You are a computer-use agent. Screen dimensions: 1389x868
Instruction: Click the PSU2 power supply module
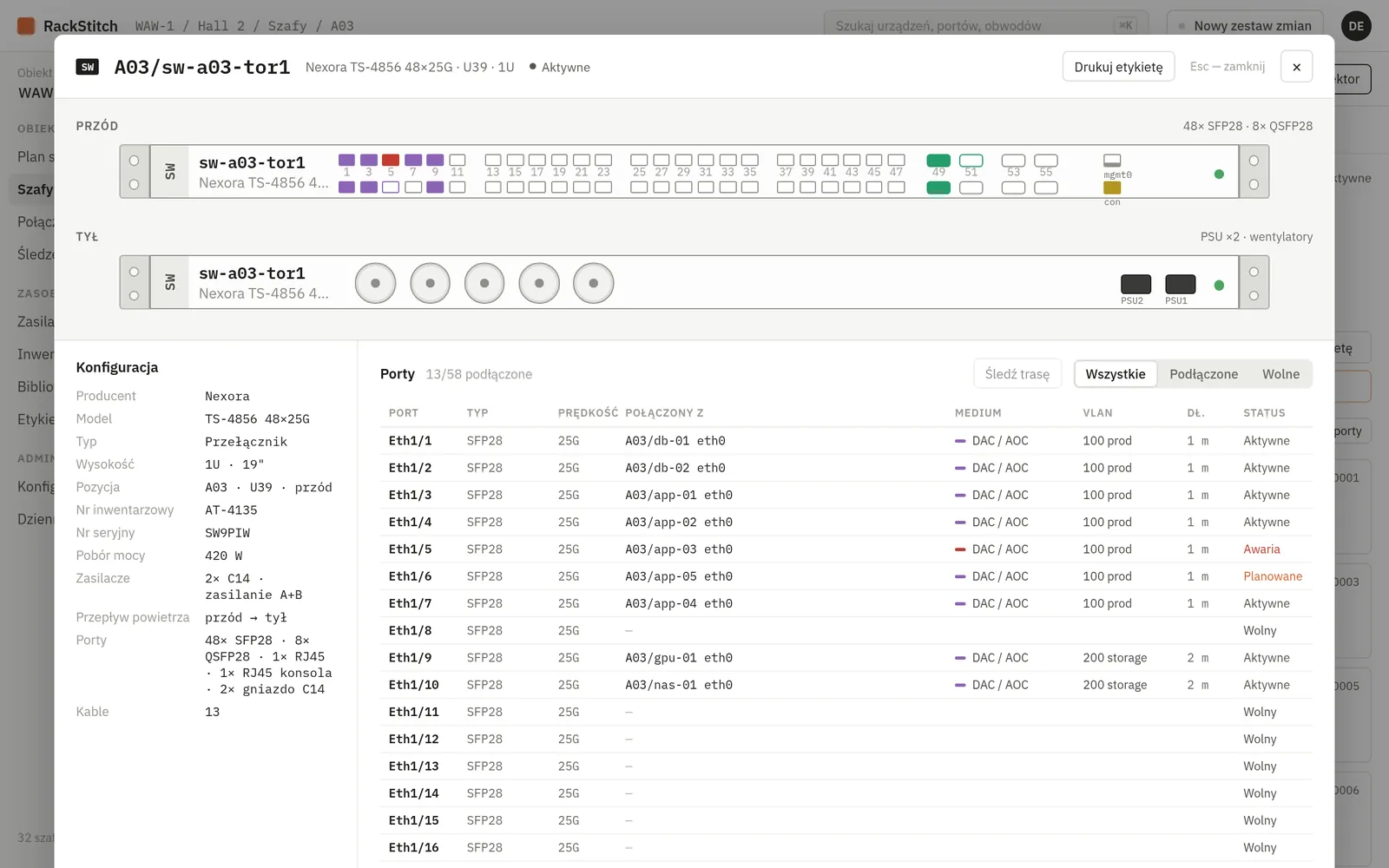(1136, 284)
